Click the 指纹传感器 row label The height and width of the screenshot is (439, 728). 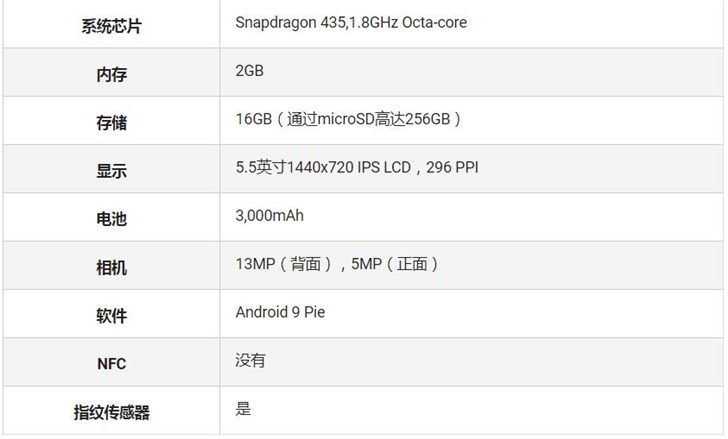click(x=111, y=412)
